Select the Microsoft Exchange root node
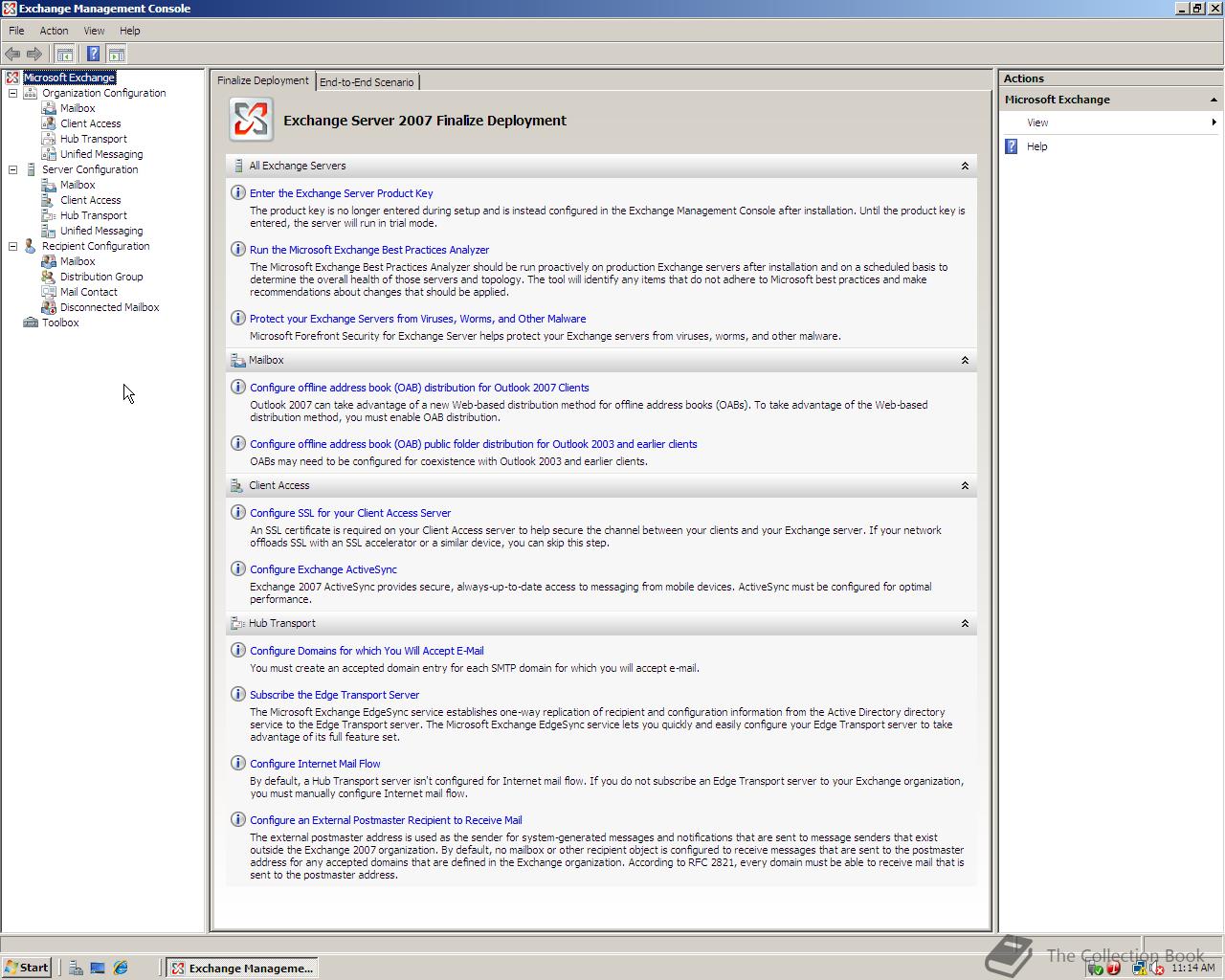Screen dimensions: 1225x980 tap(69, 78)
